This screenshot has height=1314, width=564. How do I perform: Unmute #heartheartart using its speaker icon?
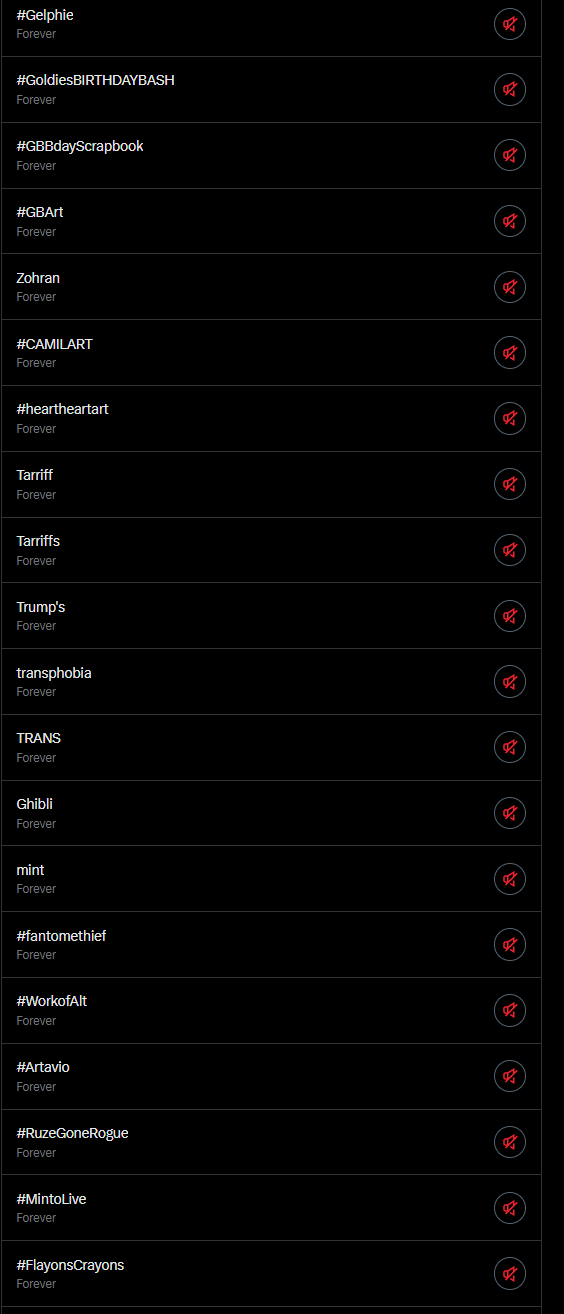click(x=510, y=418)
